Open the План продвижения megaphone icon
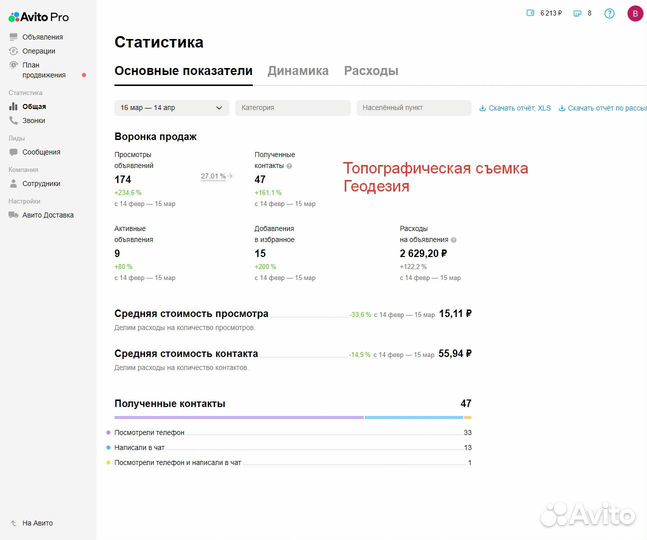 [14, 65]
